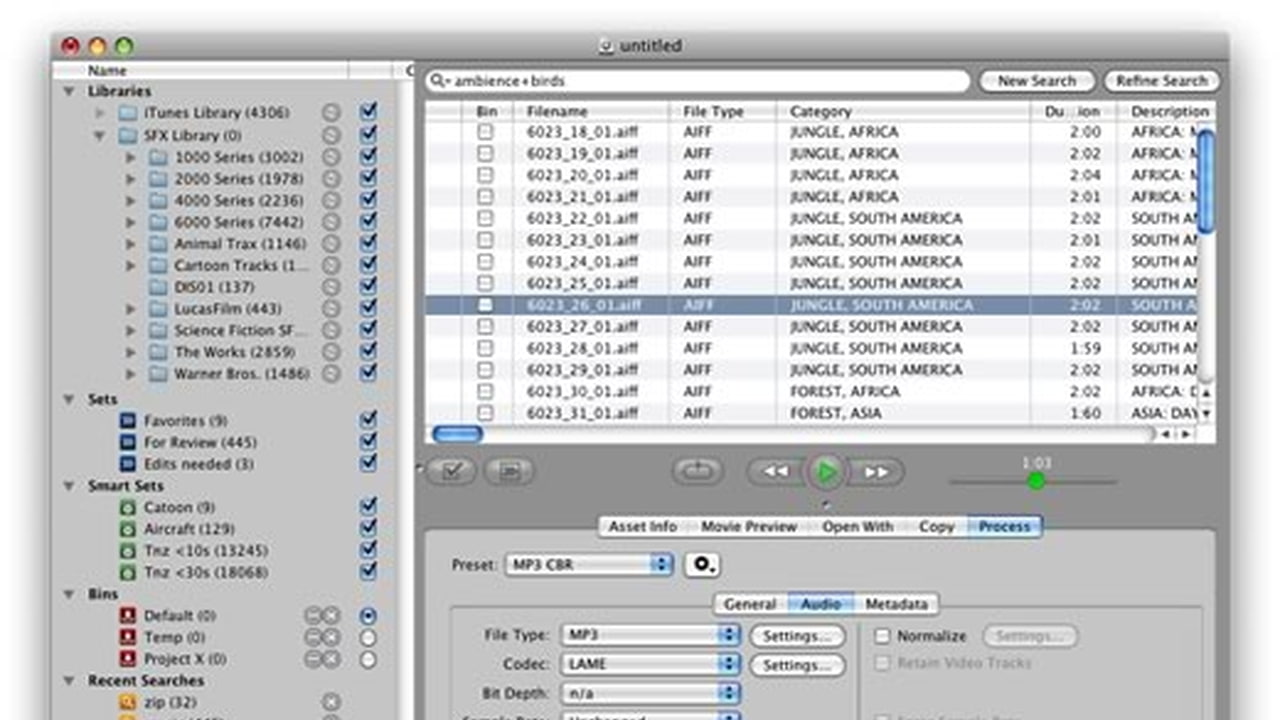The height and width of the screenshot is (720, 1280).
Task: Check the Bin box for 6023_18_01.aiff
Action: point(485,132)
